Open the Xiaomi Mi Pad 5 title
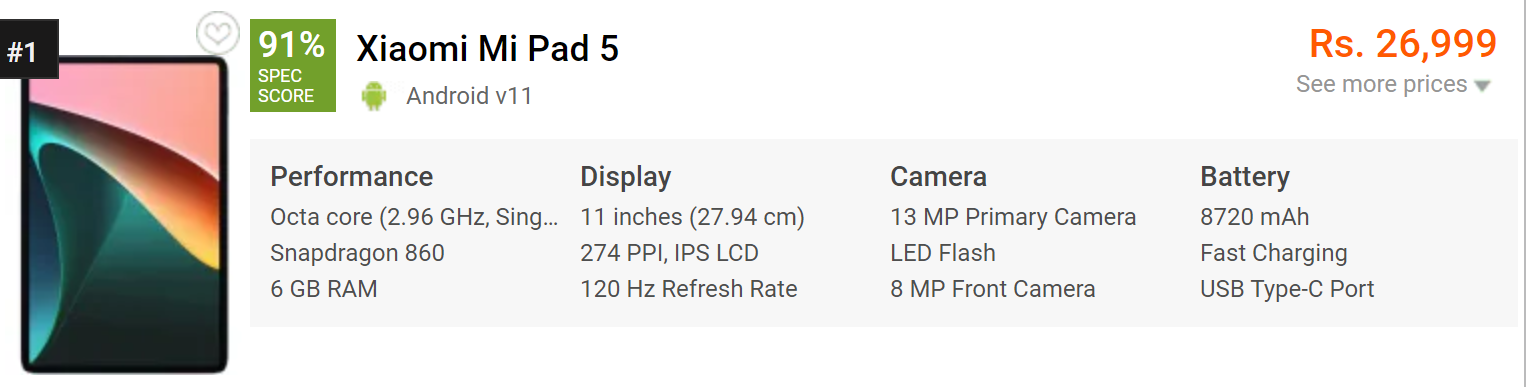Screen dimensions: 1526x387 [488, 48]
